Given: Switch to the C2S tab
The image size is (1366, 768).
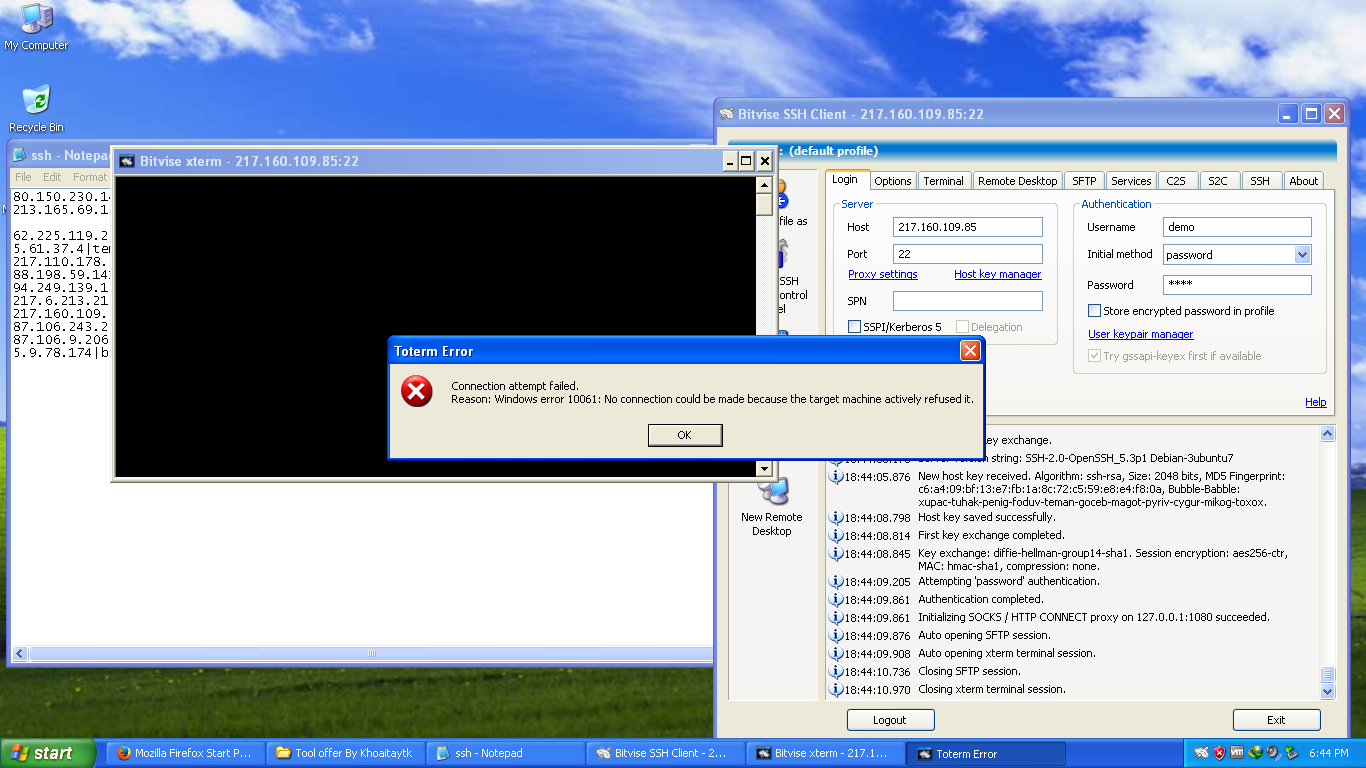Looking at the screenshot, I should (1176, 181).
